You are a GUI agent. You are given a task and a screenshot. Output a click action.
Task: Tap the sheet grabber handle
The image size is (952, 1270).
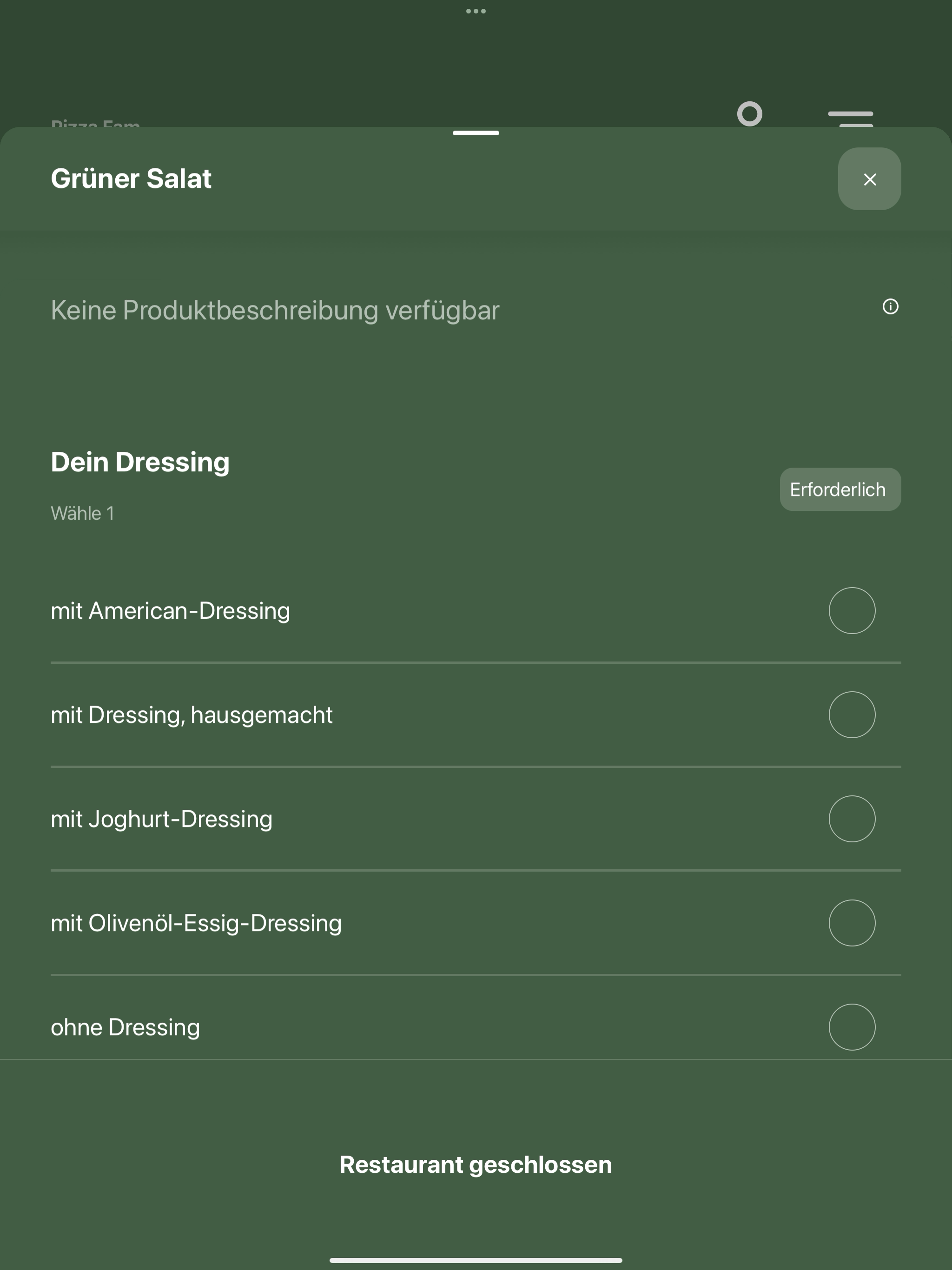pos(476,133)
